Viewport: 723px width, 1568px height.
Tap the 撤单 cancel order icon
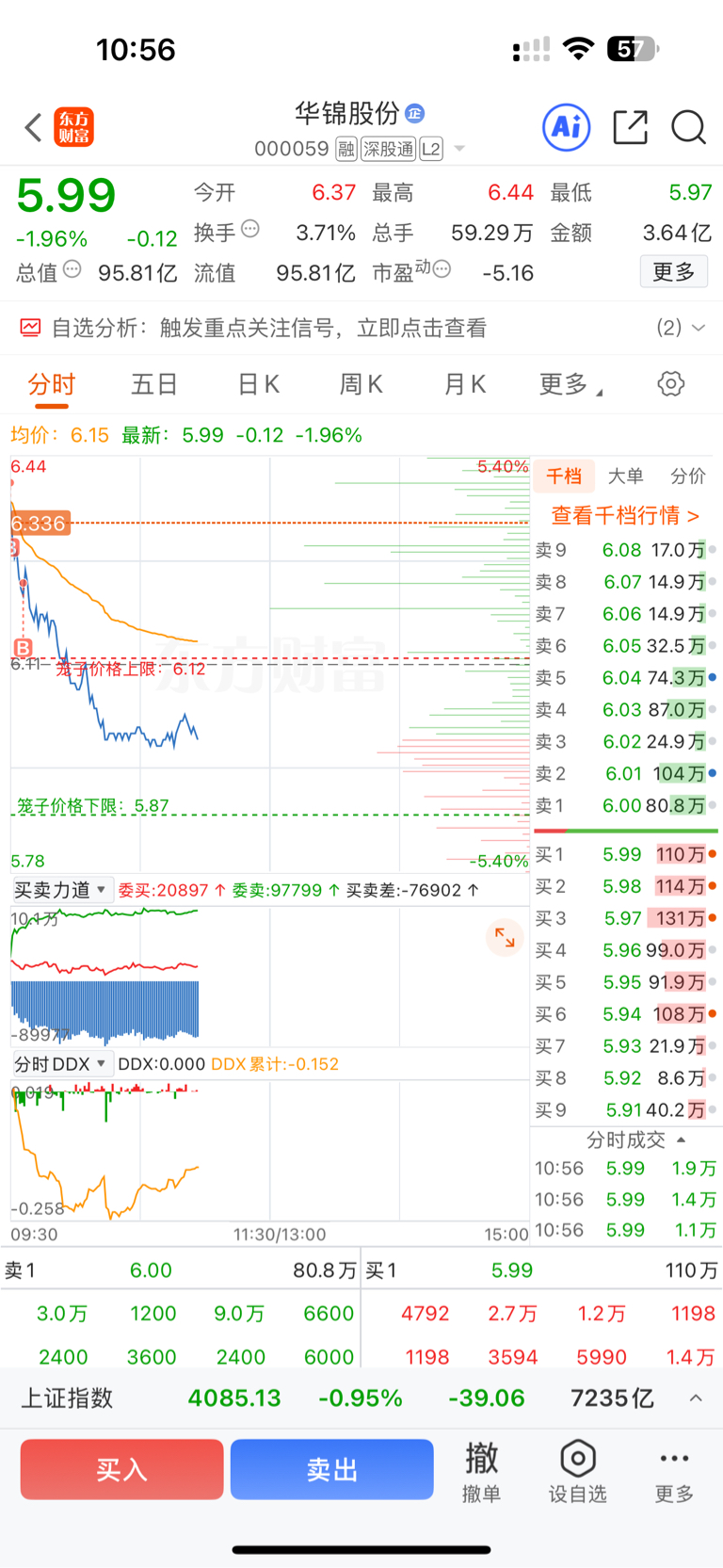point(481,1458)
